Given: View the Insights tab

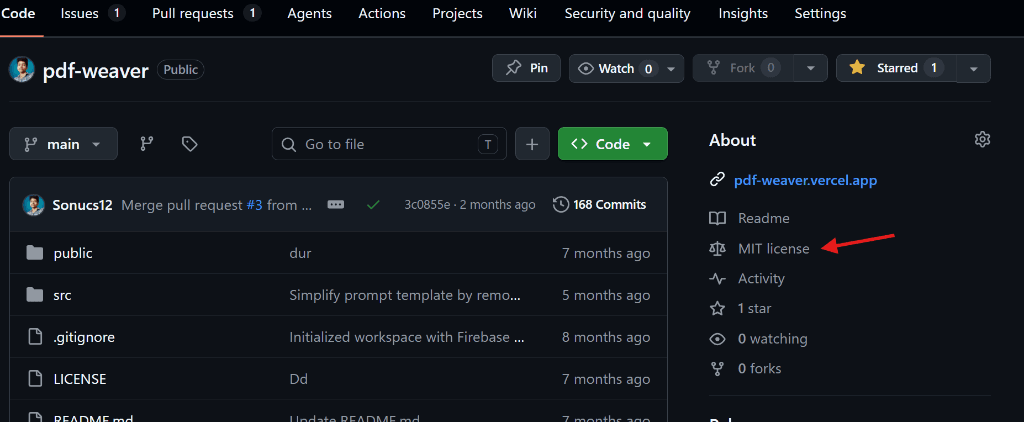Looking at the screenshot, I should [743, 13].
